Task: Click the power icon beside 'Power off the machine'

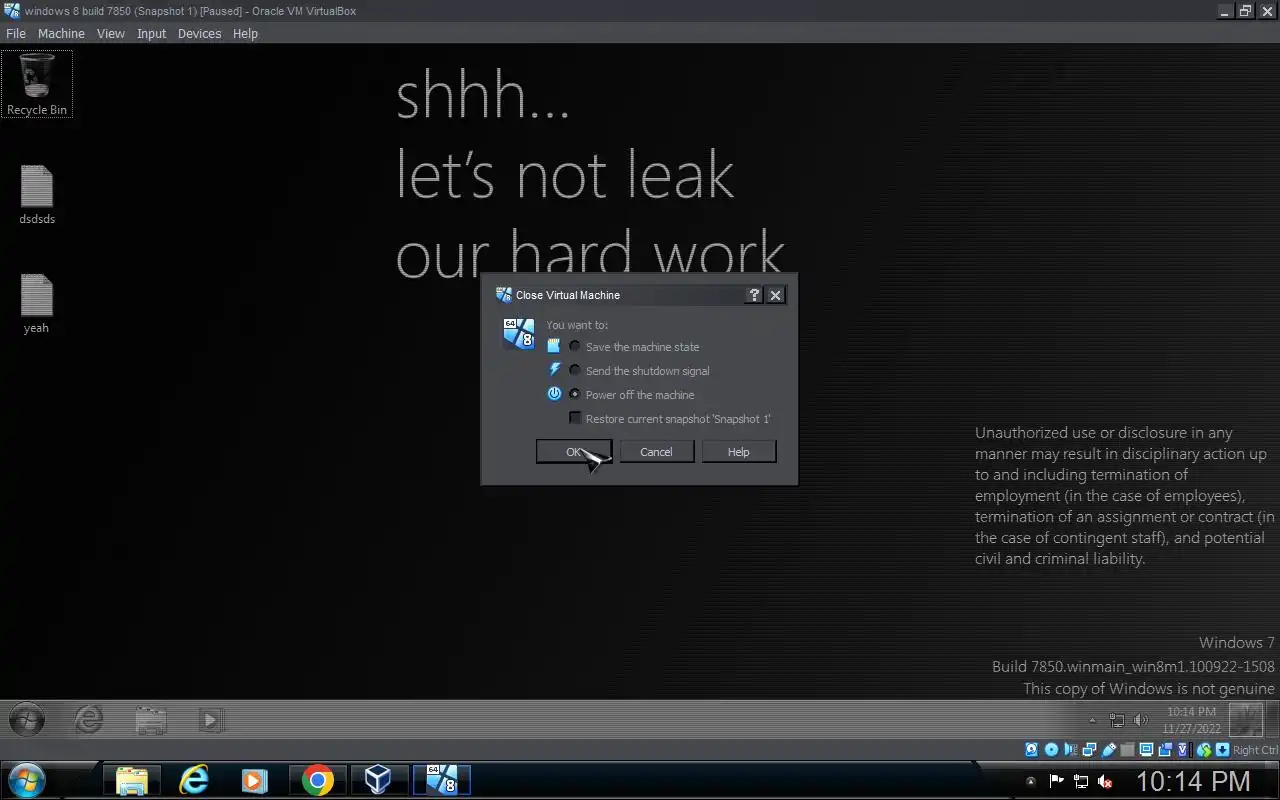Action: point(554,394)
